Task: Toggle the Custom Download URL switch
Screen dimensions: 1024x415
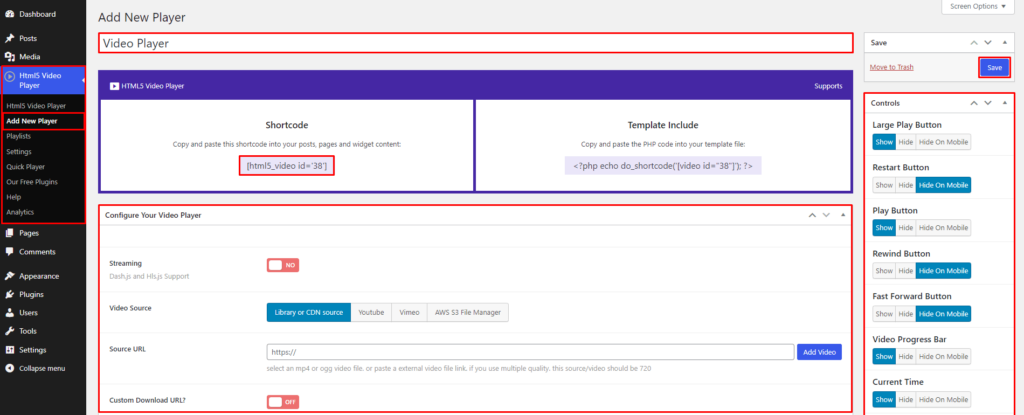Action: 282,401
